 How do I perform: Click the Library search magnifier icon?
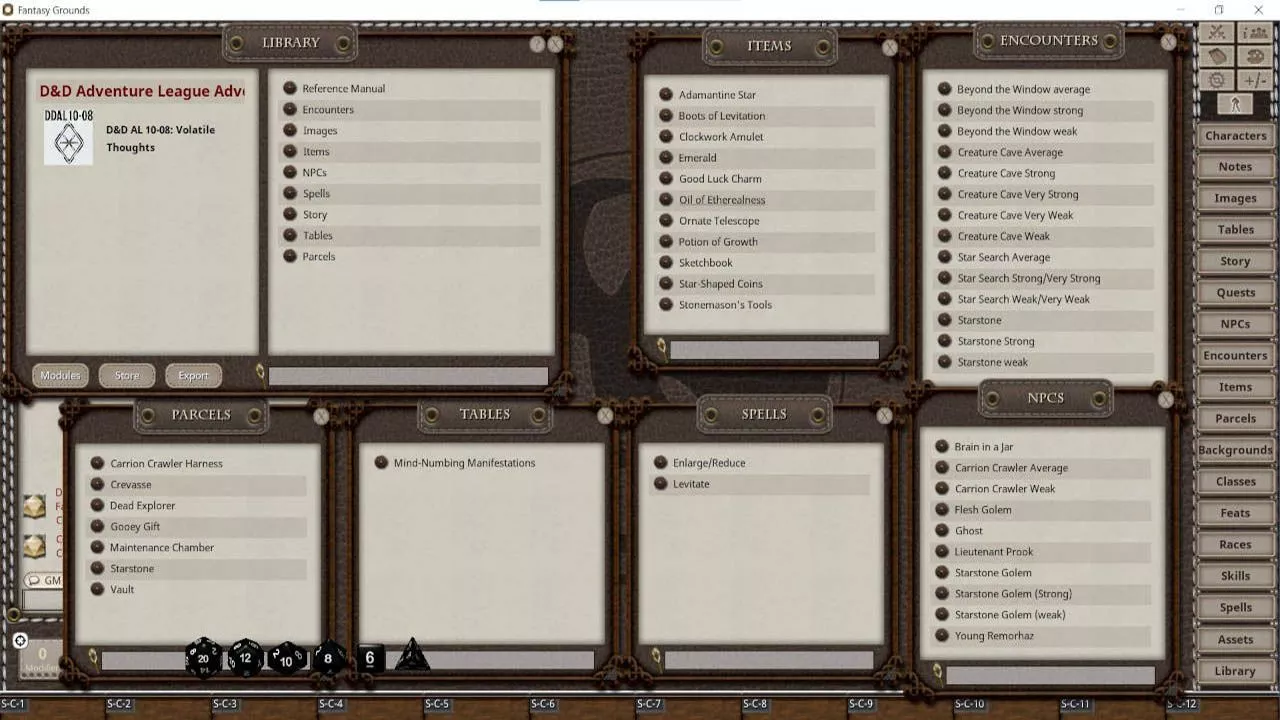click(x=260, y=373)
